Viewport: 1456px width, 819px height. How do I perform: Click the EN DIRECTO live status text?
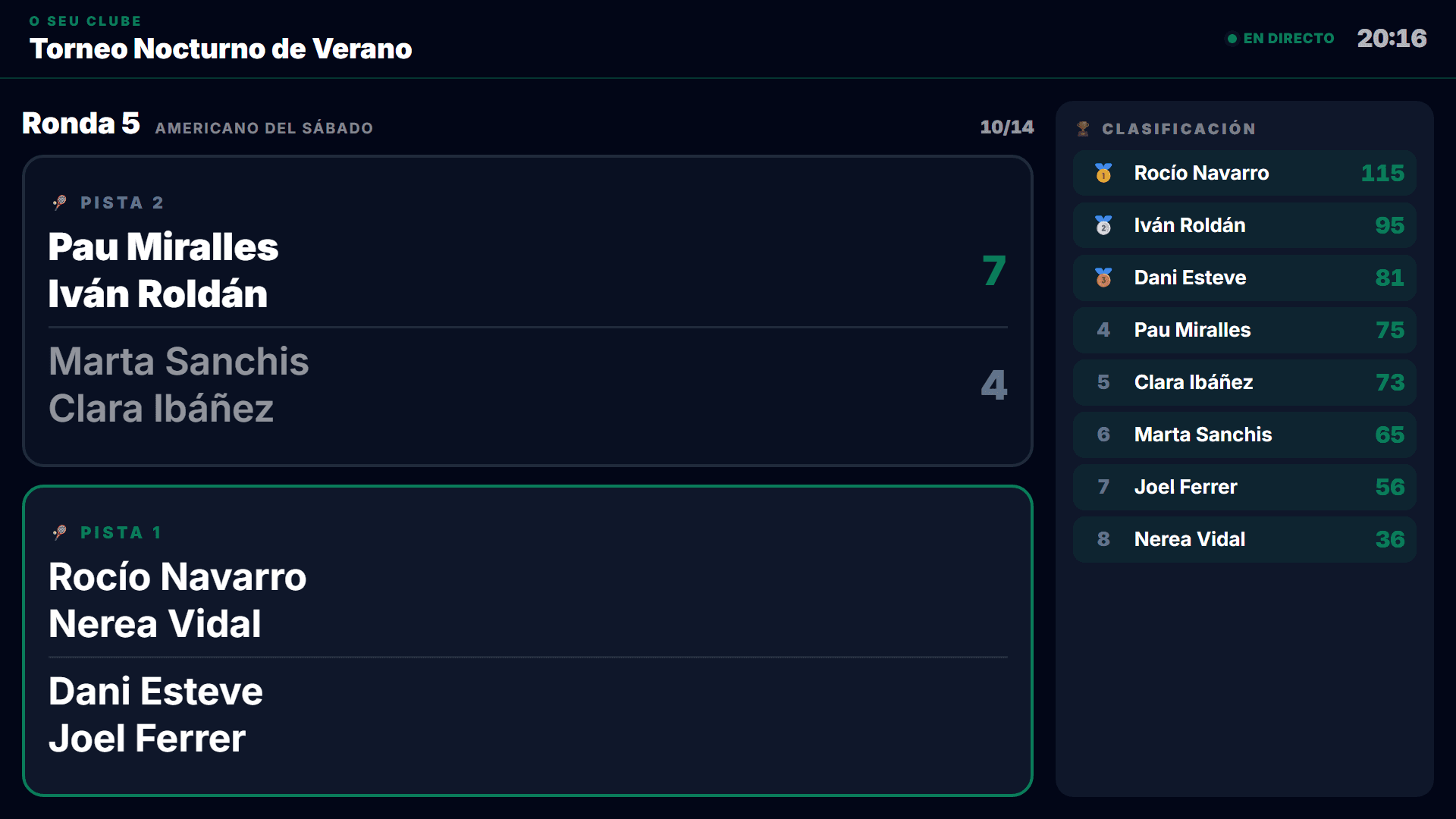click(x=1288, y=39)
